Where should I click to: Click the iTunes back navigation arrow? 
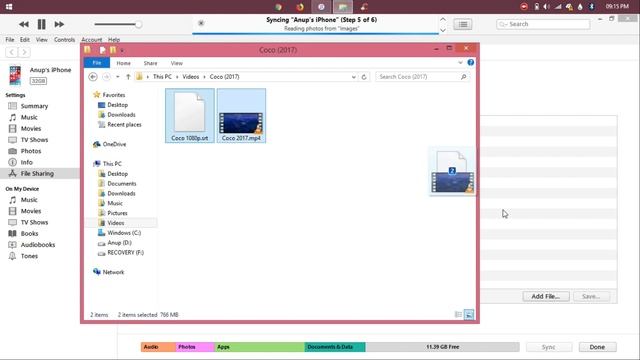(x=12, y=52)
